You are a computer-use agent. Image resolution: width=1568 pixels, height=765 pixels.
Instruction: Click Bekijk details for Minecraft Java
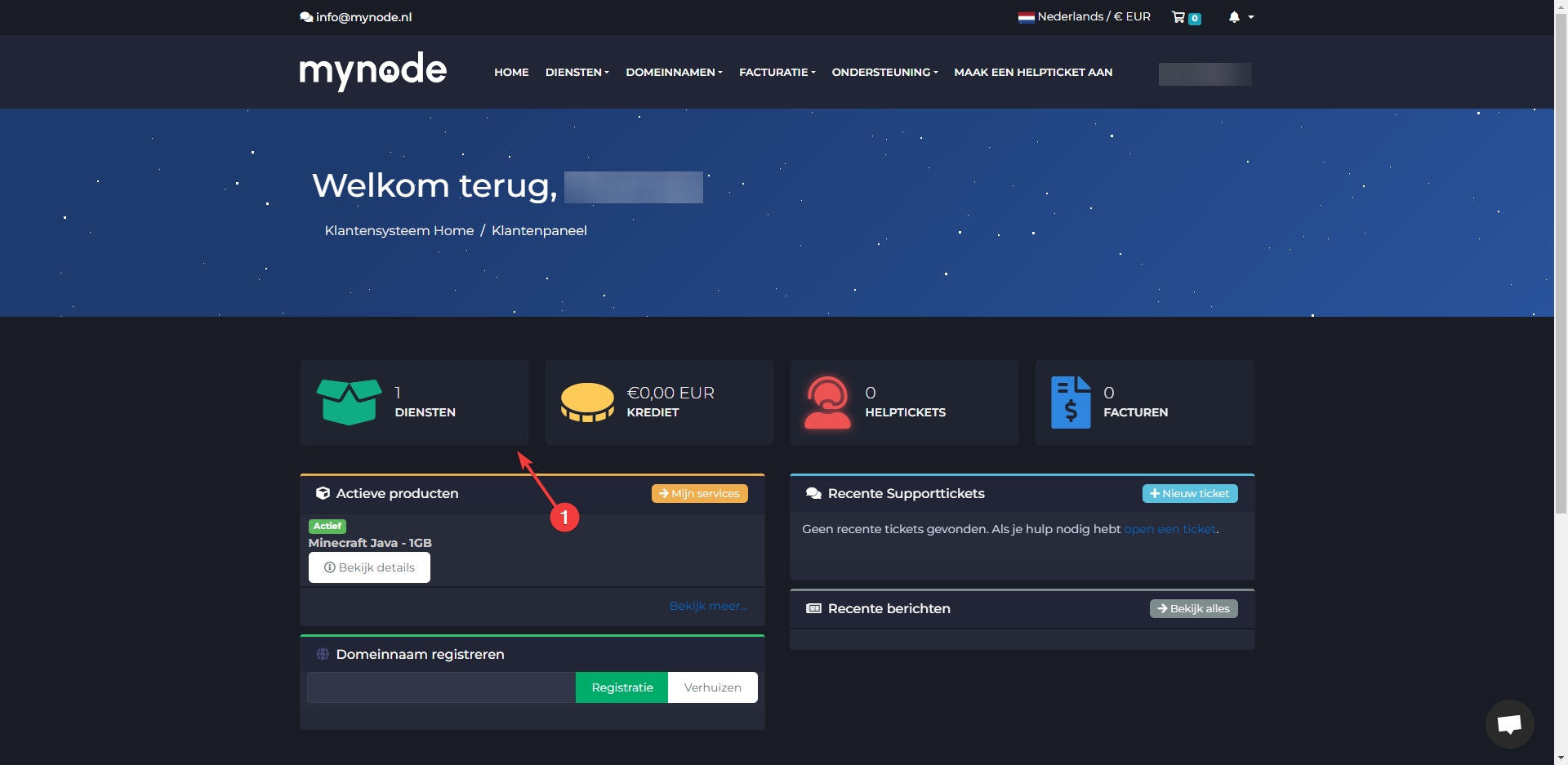(x=369, y=567)
